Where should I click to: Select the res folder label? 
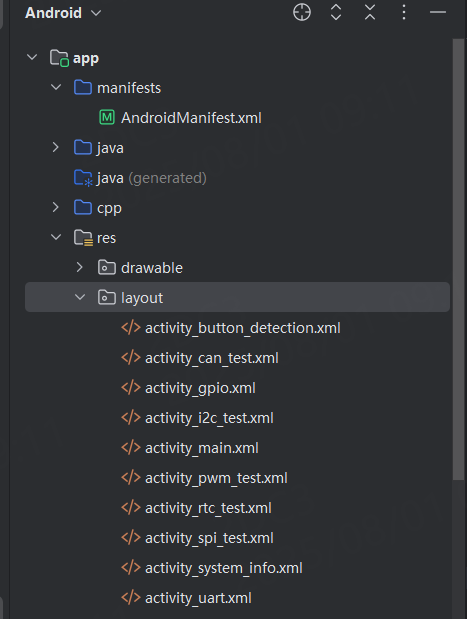point(107,238)
